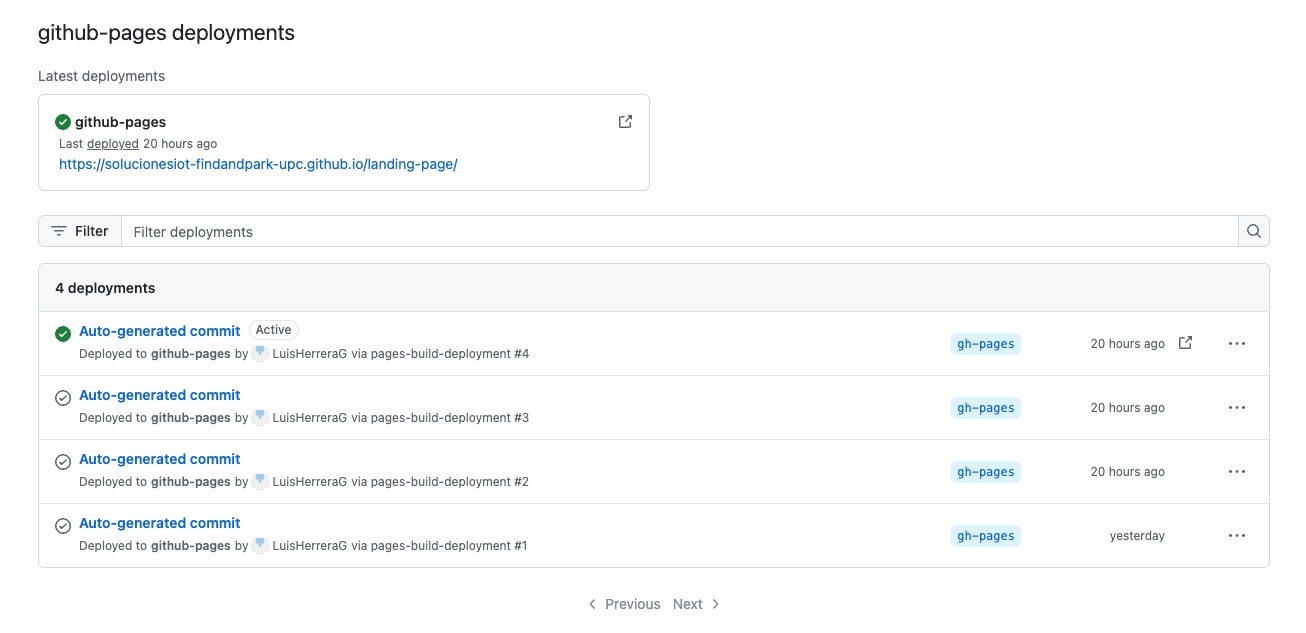Click LuisHerreraG username in deployment #3 row

310,418
